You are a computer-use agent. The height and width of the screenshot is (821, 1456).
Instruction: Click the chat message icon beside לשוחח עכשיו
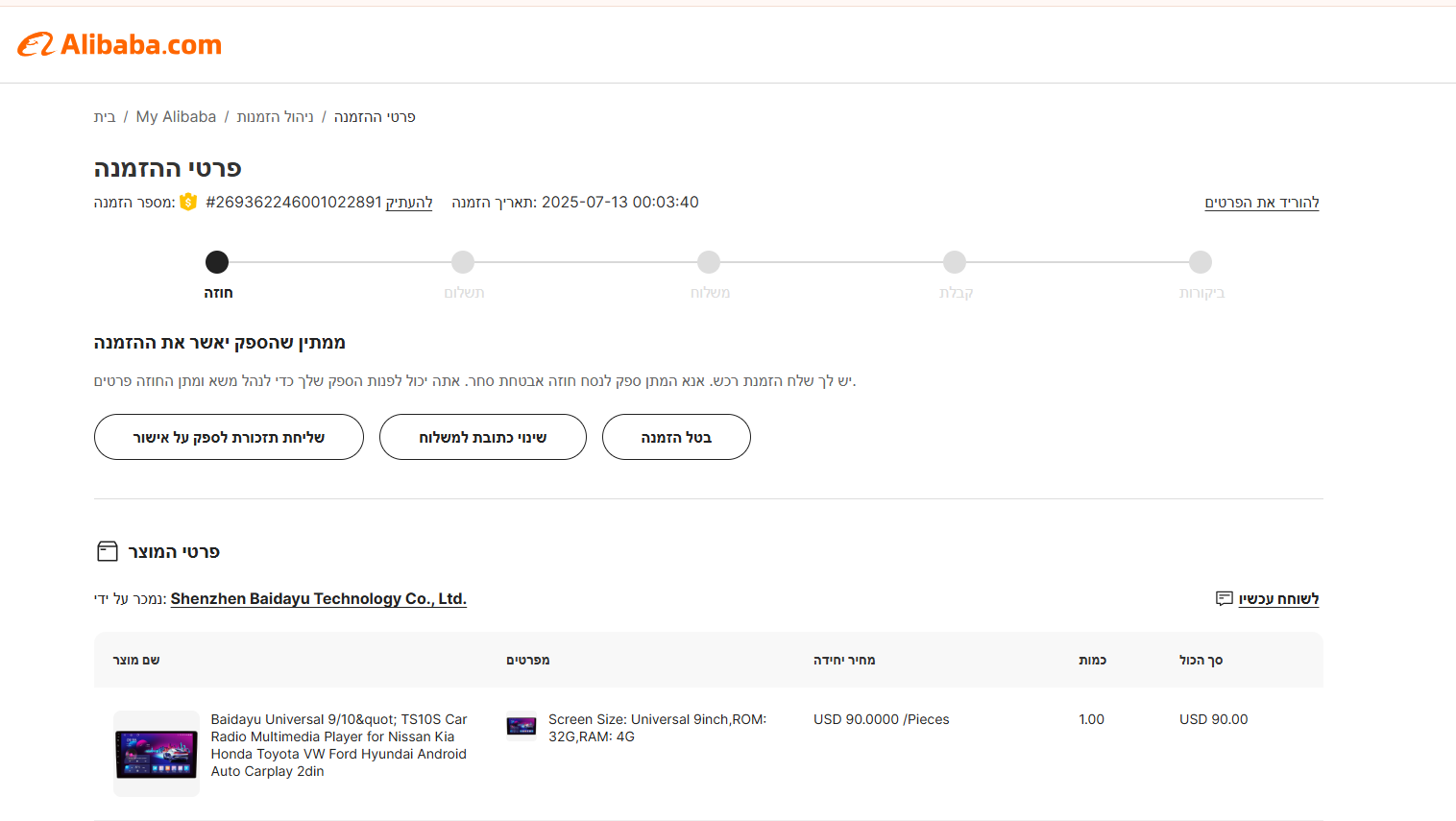click(x=1224, y=598)
